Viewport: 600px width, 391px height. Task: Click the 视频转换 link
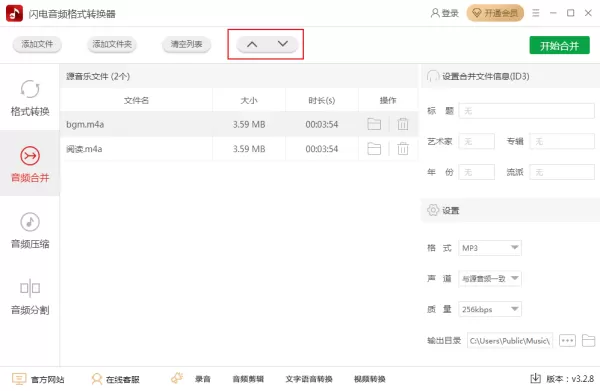(370, 379)
